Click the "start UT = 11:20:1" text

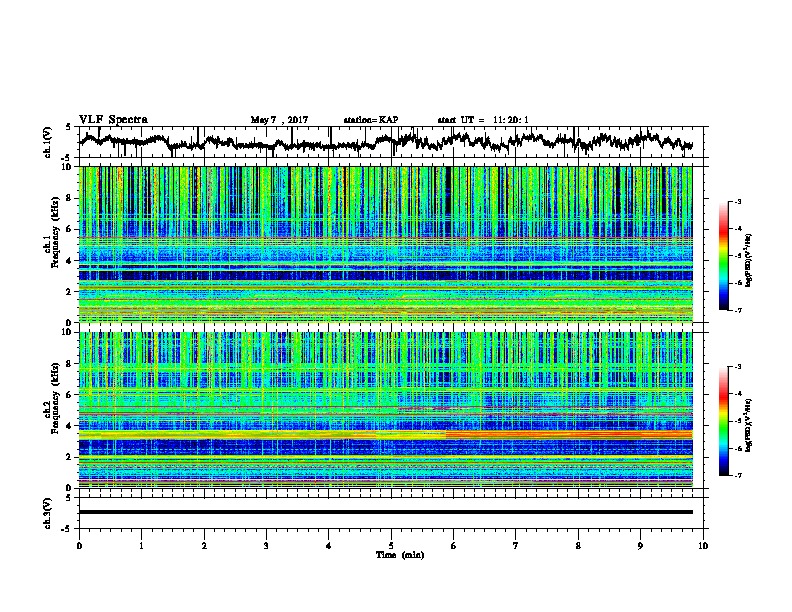483,120
